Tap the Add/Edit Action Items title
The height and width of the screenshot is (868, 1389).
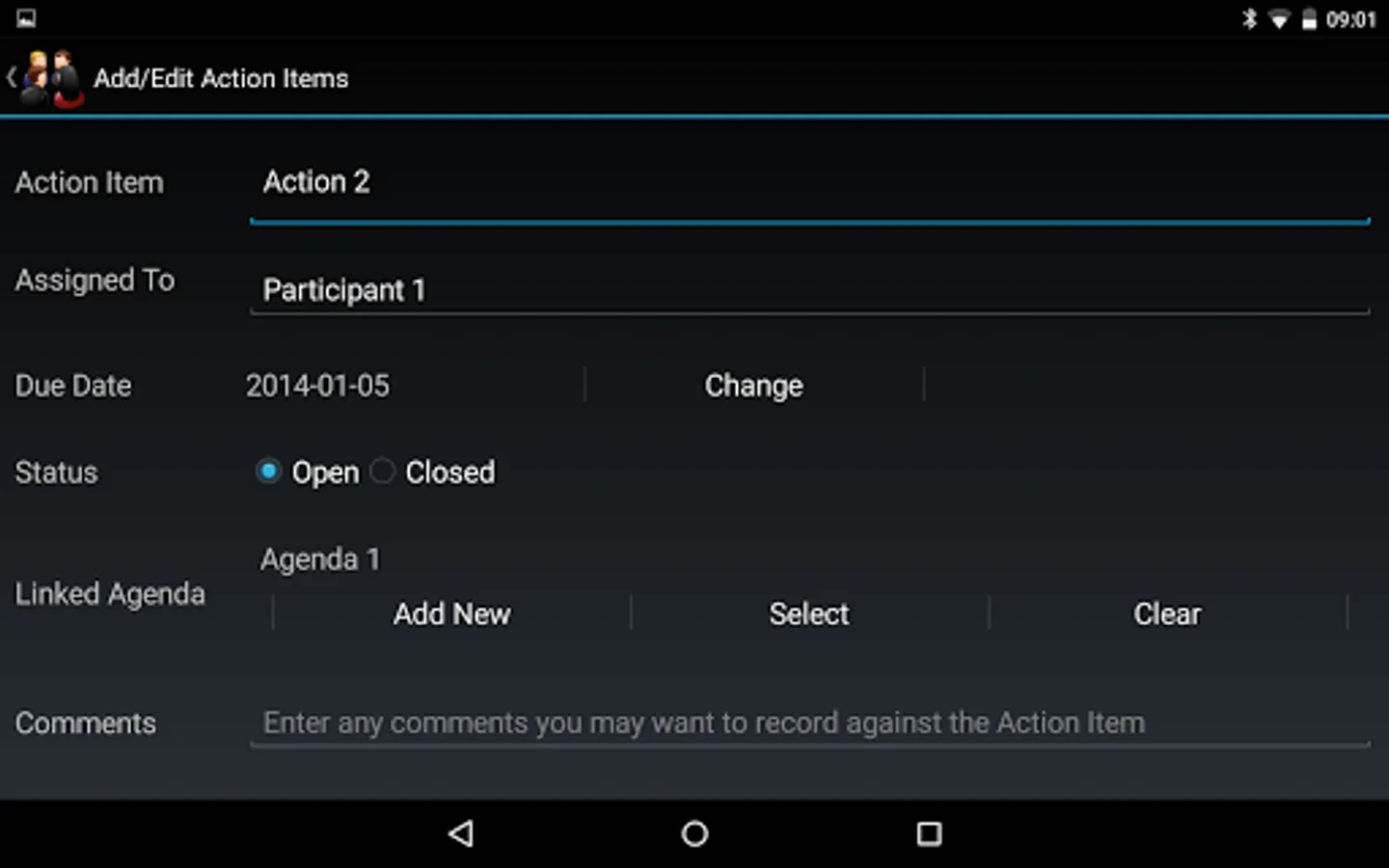coord(221,78)
